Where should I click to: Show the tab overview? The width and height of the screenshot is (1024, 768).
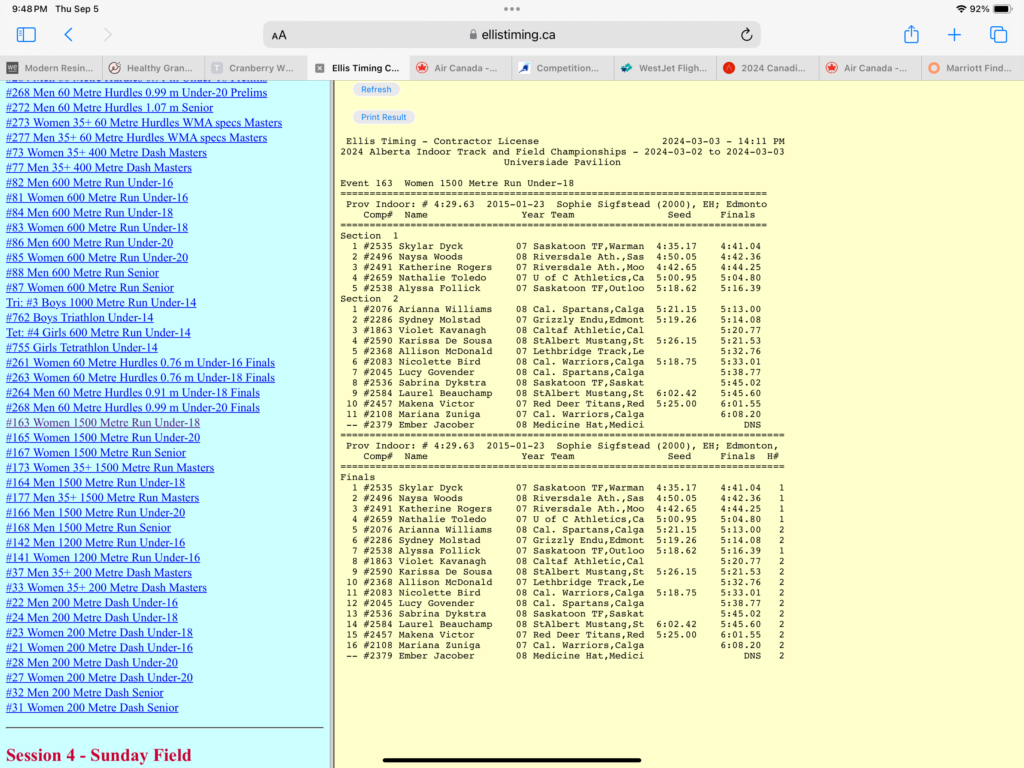pyautogui.click(x=998, y=35)
